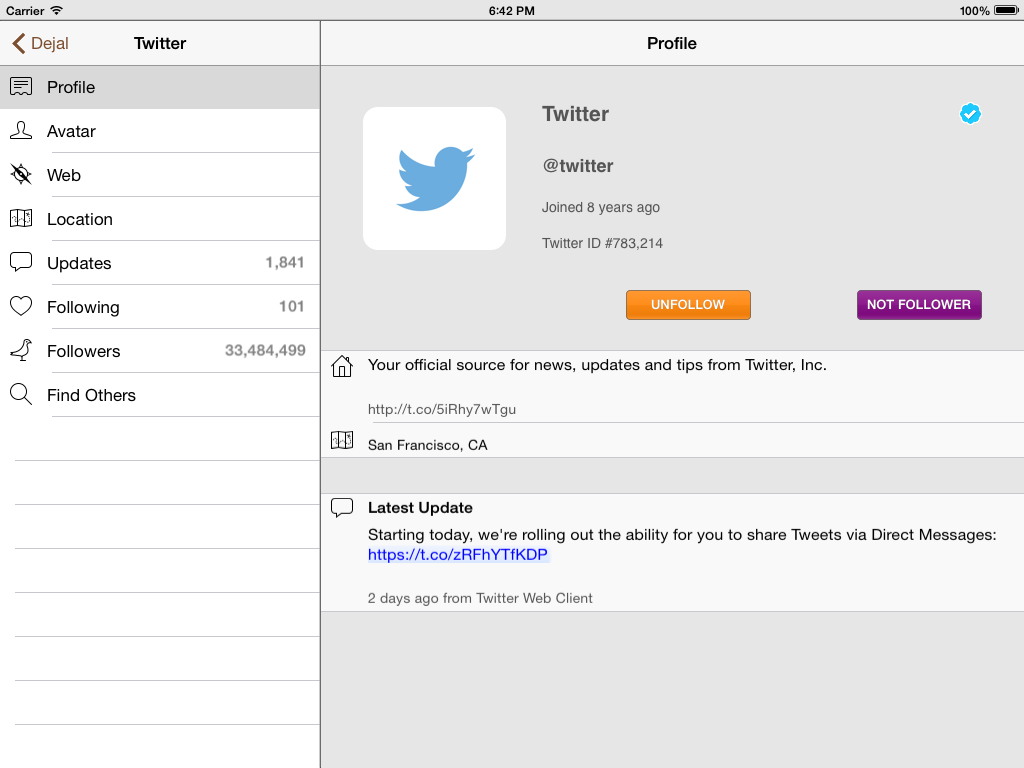Open the Followers menu row
The height and width of the screenshot is (768, 1024).
(x=160, y=351)
